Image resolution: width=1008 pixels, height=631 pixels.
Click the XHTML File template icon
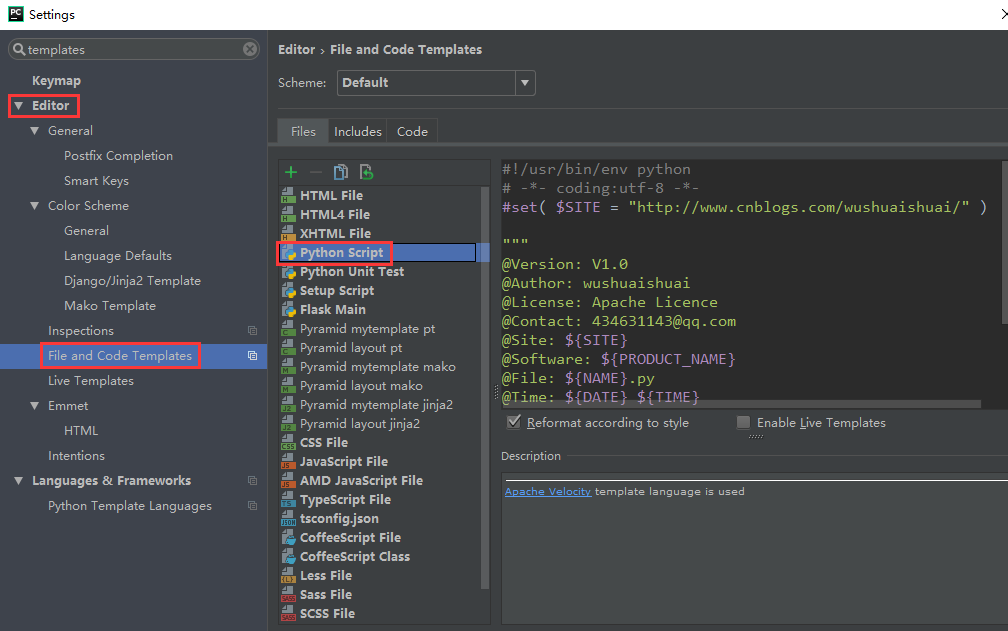click(289, 233)
